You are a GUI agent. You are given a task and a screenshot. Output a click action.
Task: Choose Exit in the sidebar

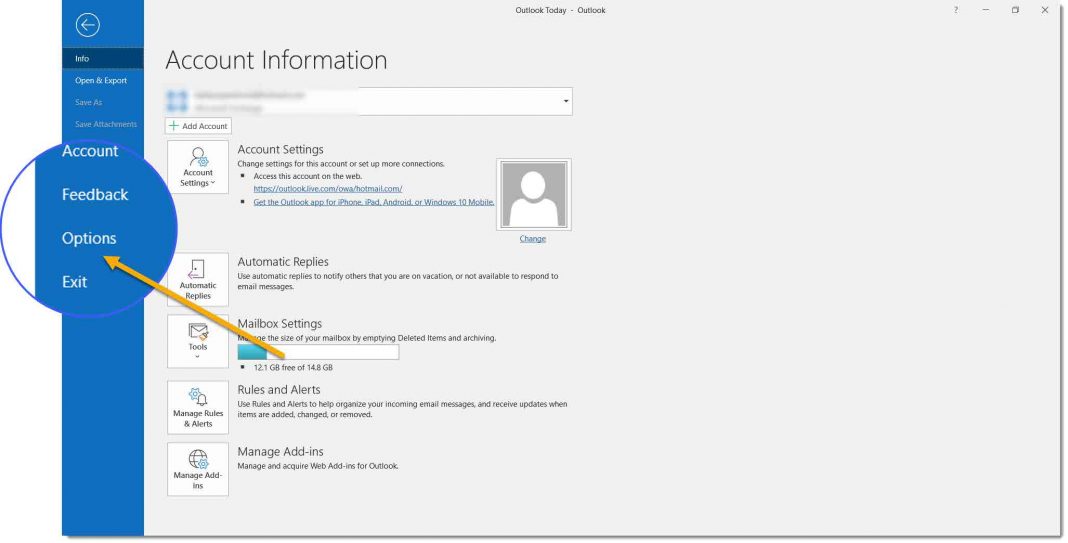pyautogui.click(x=74, y=282)
